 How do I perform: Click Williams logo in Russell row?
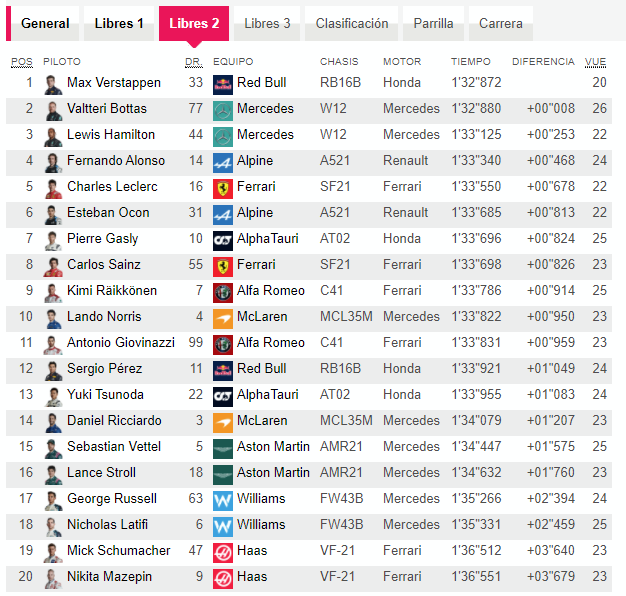point(223,500)
